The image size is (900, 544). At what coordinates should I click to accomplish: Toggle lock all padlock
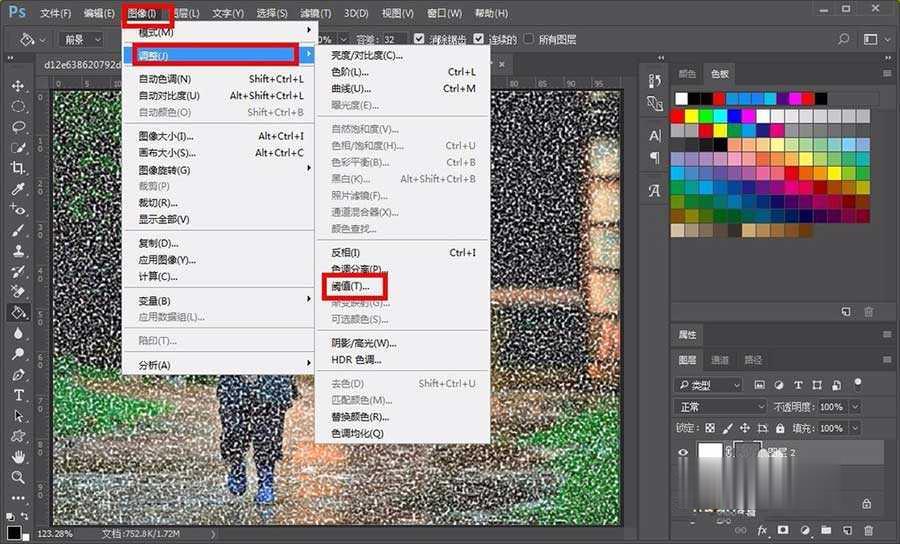780,428
